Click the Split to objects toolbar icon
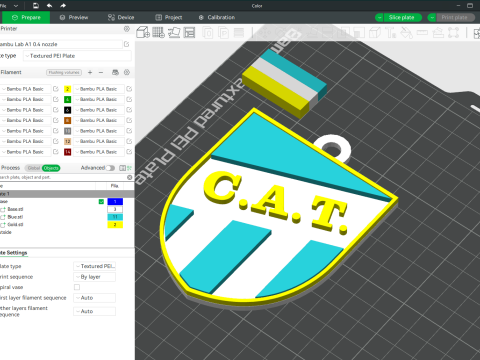 click(x=208, y=33)
